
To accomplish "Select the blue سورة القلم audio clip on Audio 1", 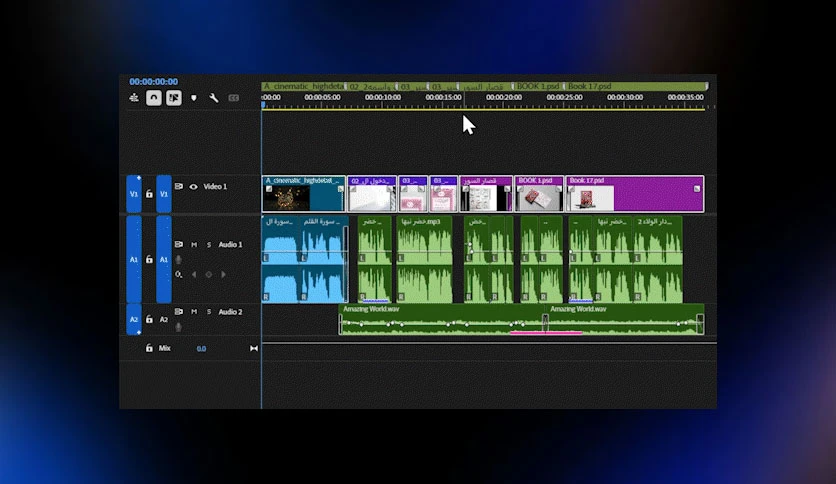I will (324, 260).
